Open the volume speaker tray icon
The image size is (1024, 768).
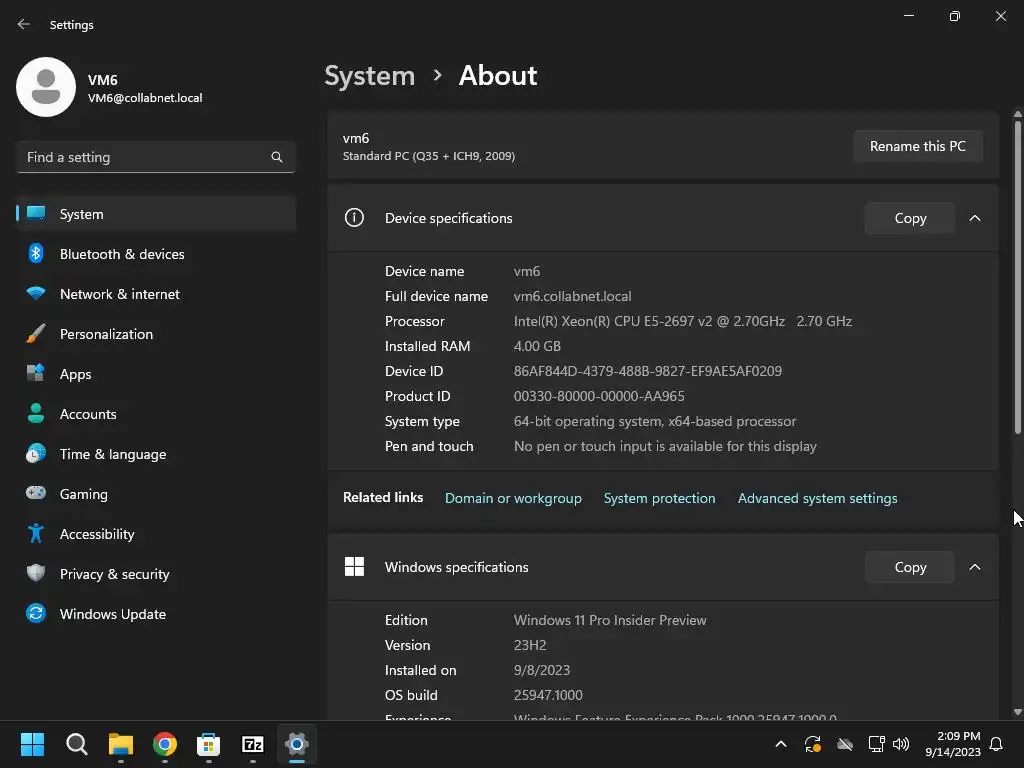point(901,744)
